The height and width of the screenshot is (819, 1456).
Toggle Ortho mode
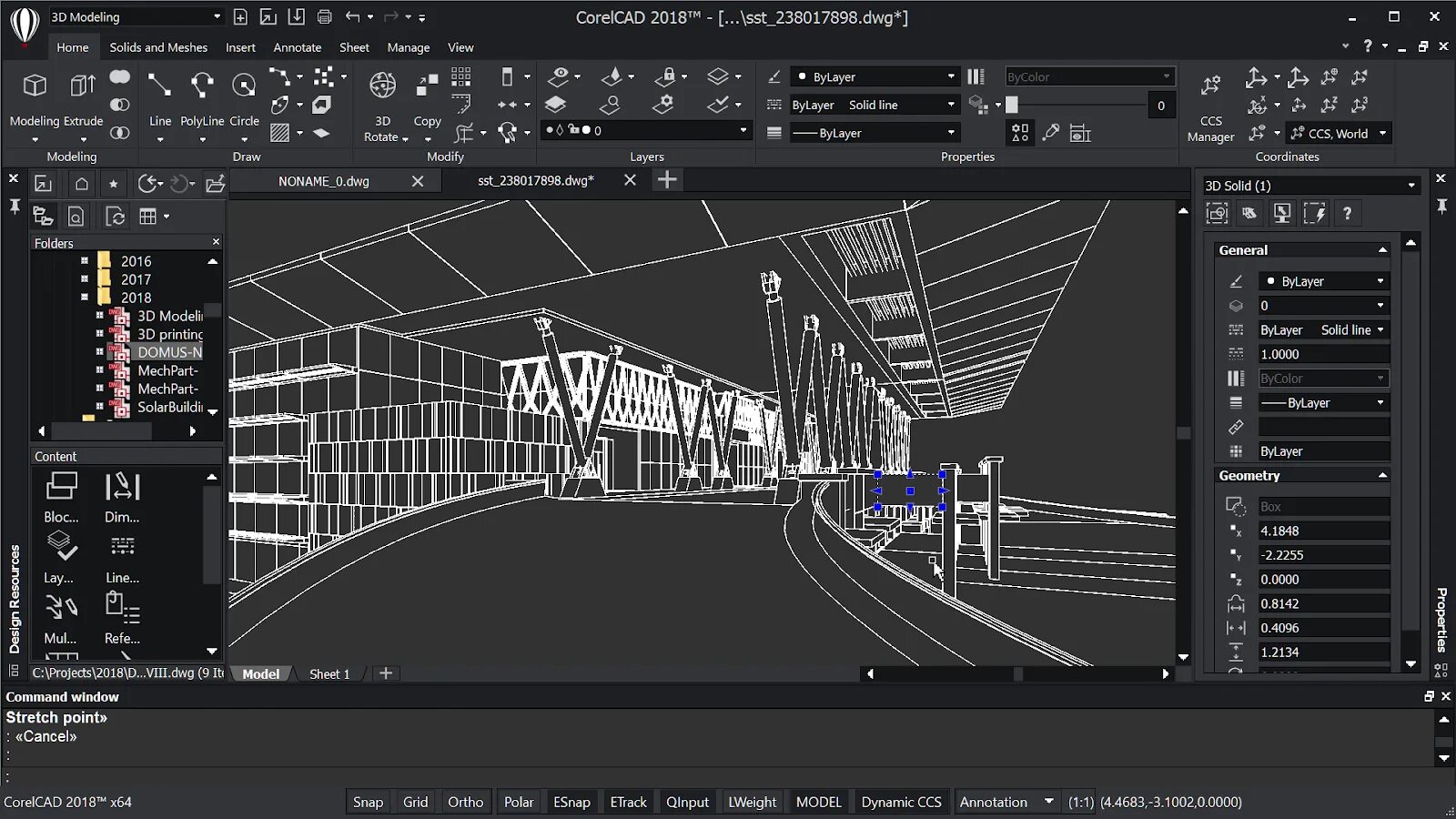click(465, 802)
